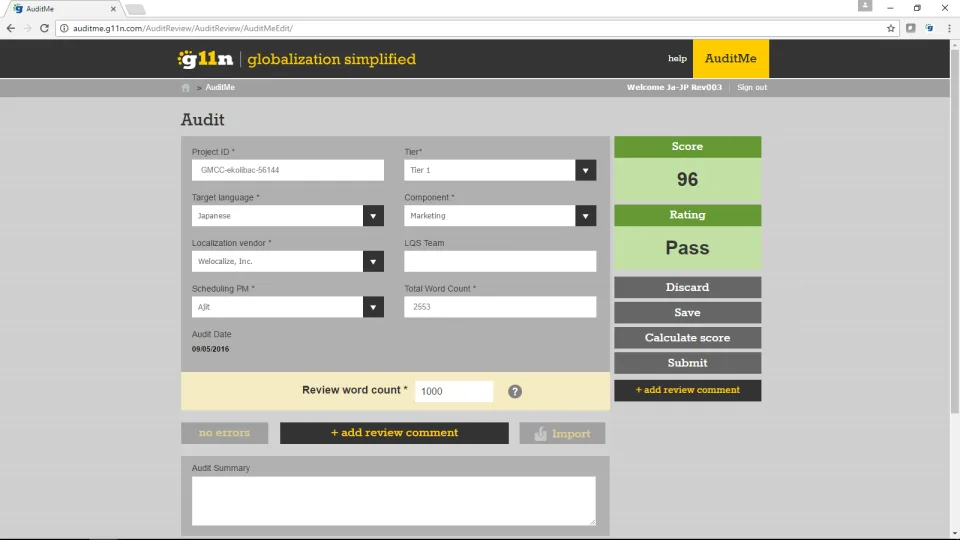Click the Submit button
Screen dimensions: 960x540
coord(688,362)
